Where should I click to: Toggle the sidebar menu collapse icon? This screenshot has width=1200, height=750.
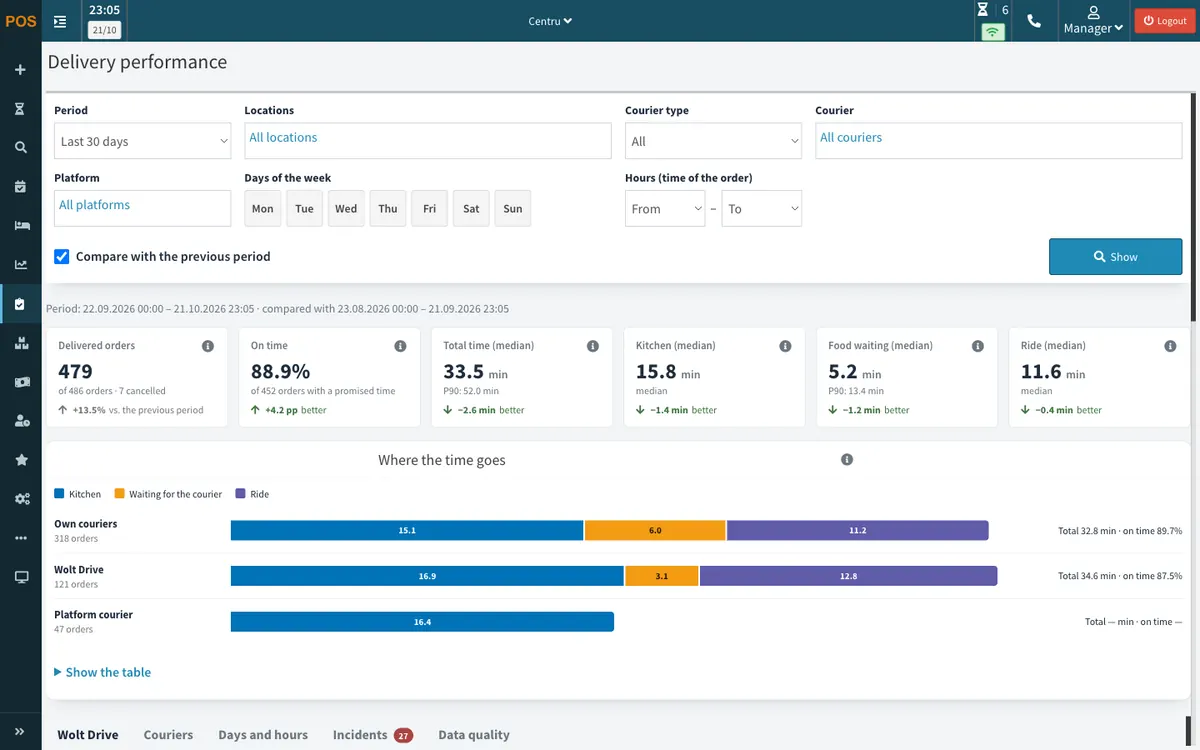(x=60, y=21)
